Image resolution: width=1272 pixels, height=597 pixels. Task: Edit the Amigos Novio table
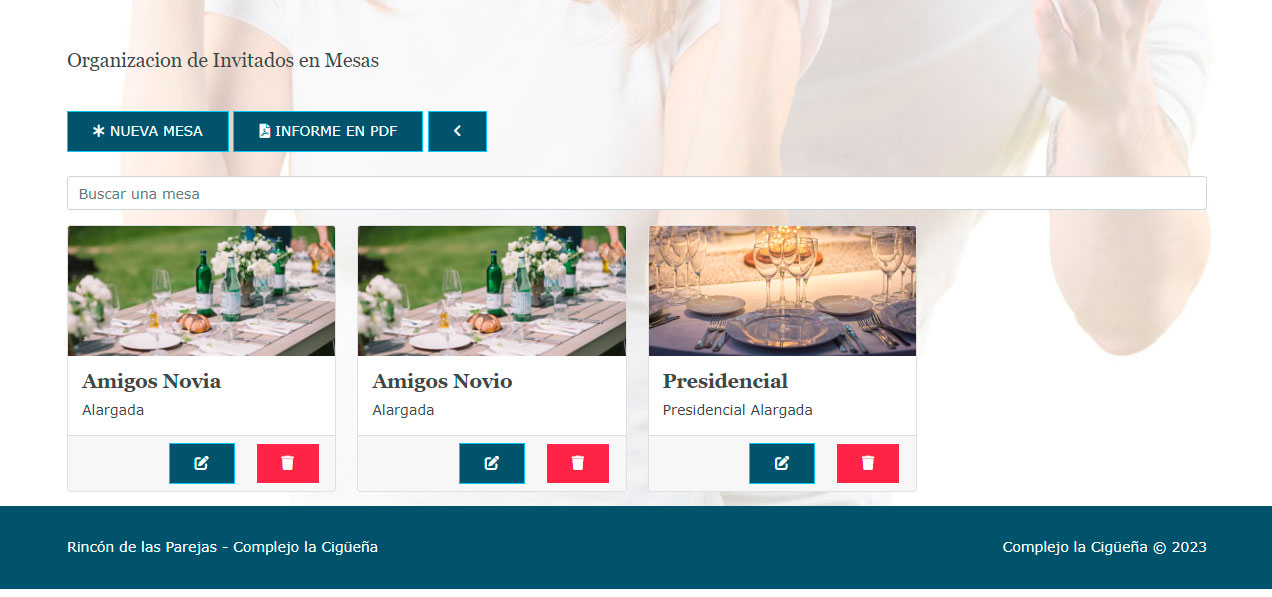[492, 463]
